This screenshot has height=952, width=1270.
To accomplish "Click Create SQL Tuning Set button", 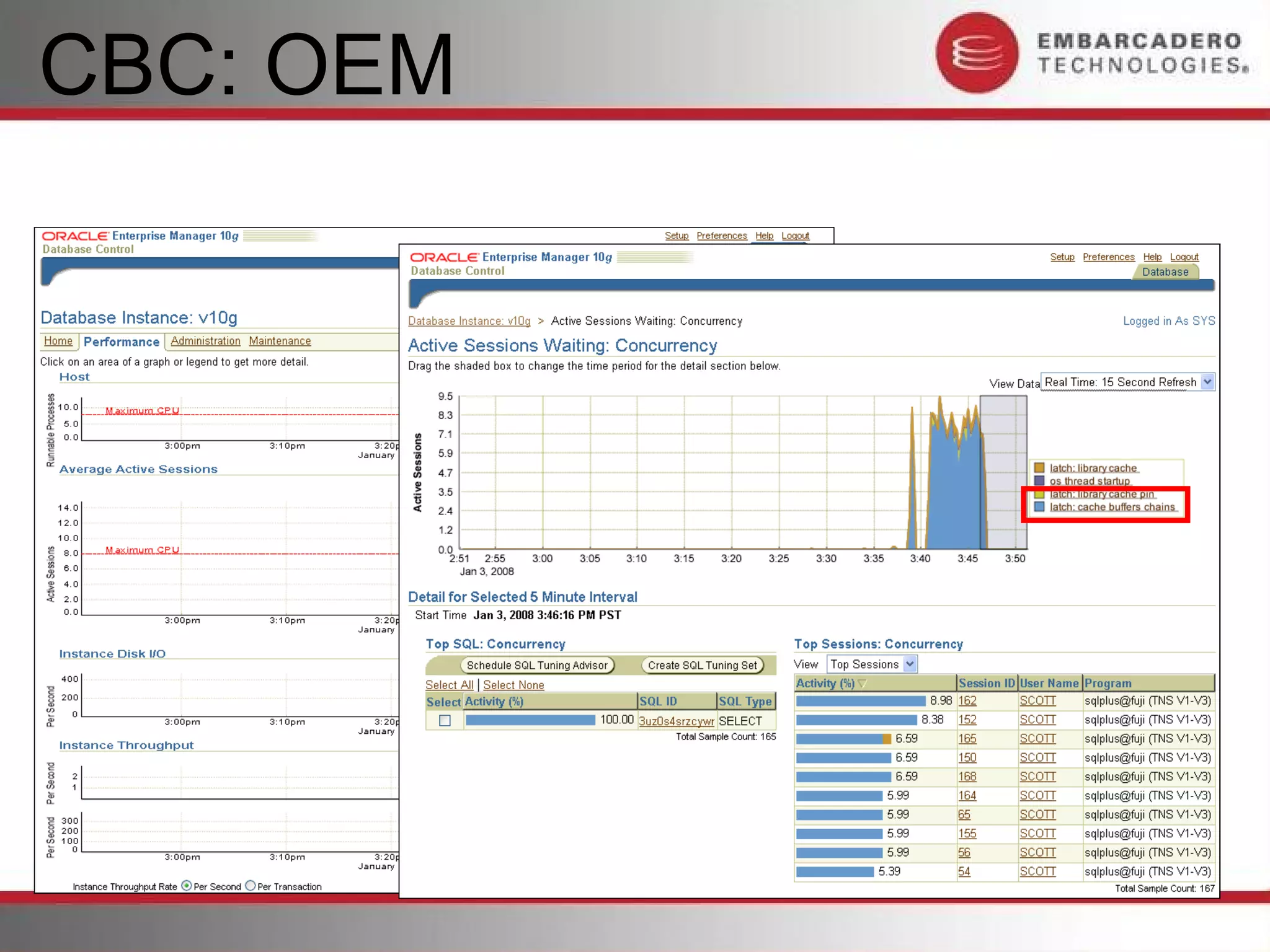I will point(703,665).
